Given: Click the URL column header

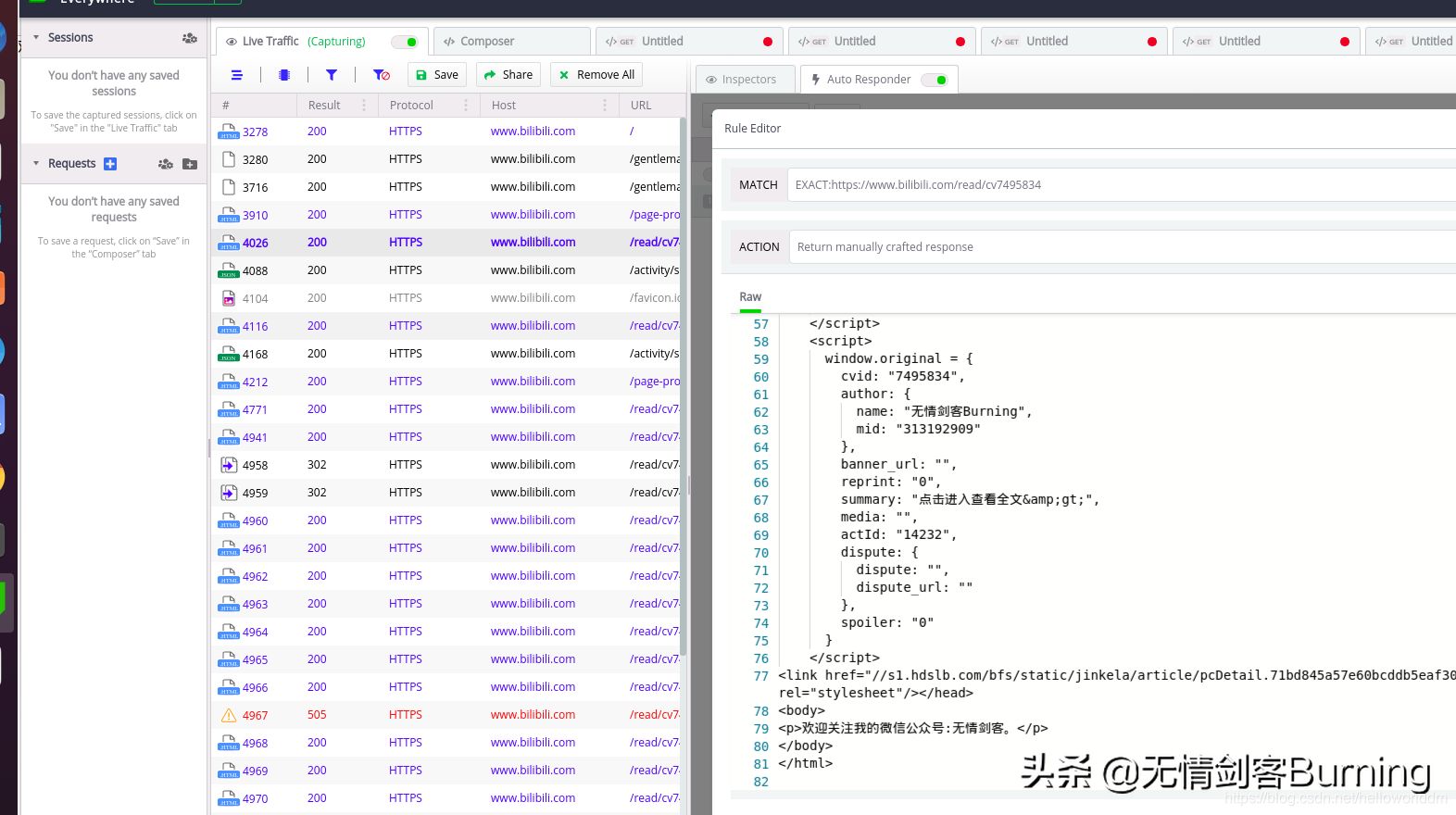Looking at the screenshot, I should coord(641,106).
